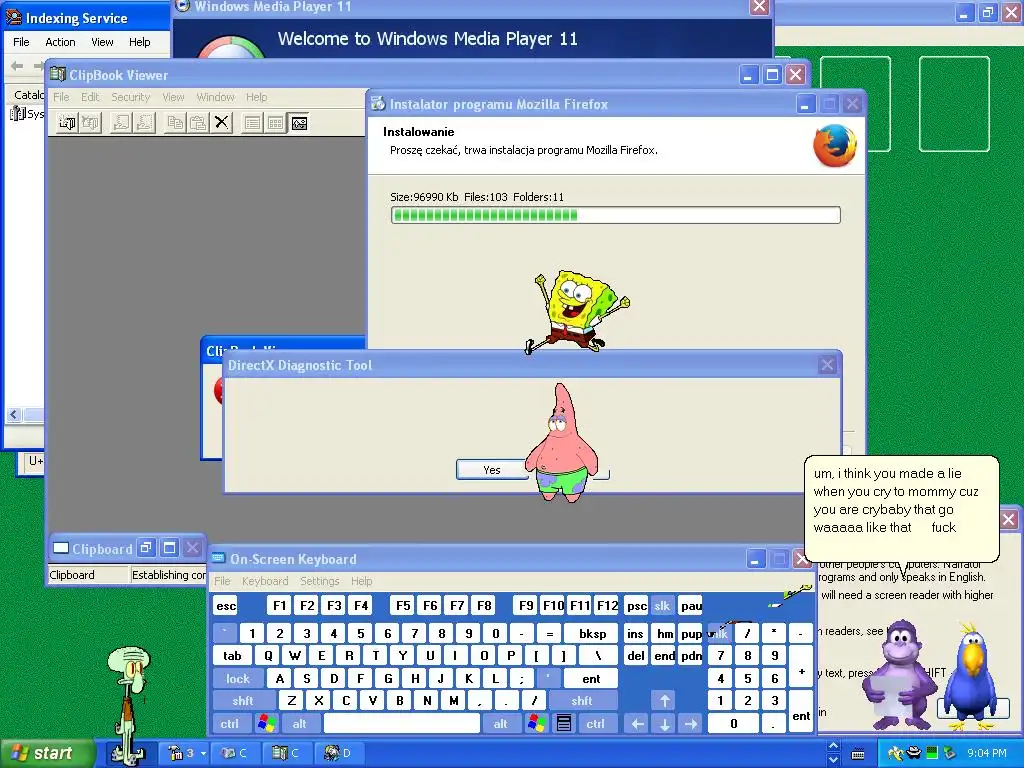This screenshot has height=768, width=1024.
Task: Toggle slk scroll lock key on keyboard
Action: coord(662,606)
